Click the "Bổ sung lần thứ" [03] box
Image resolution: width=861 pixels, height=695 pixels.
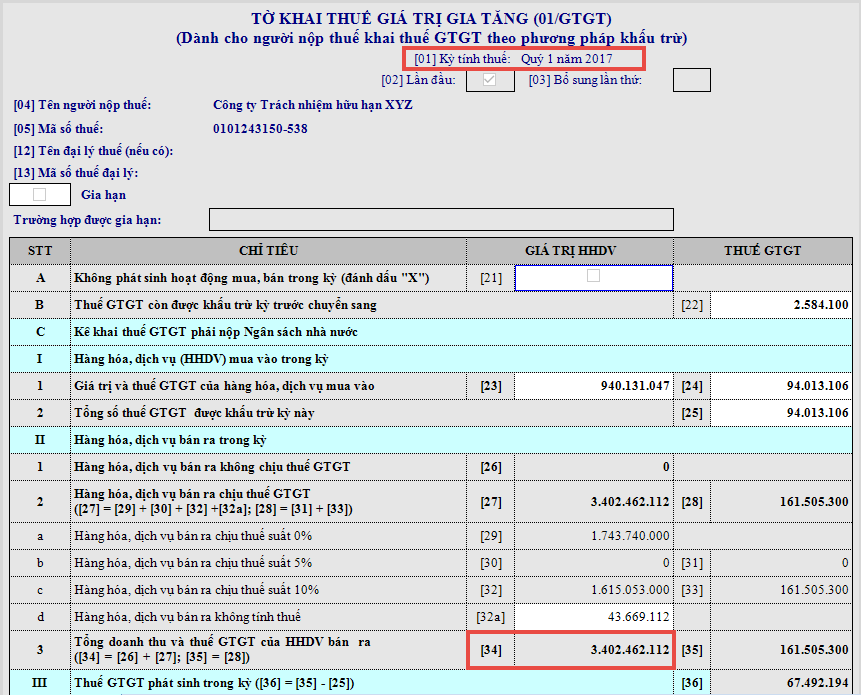691,80
